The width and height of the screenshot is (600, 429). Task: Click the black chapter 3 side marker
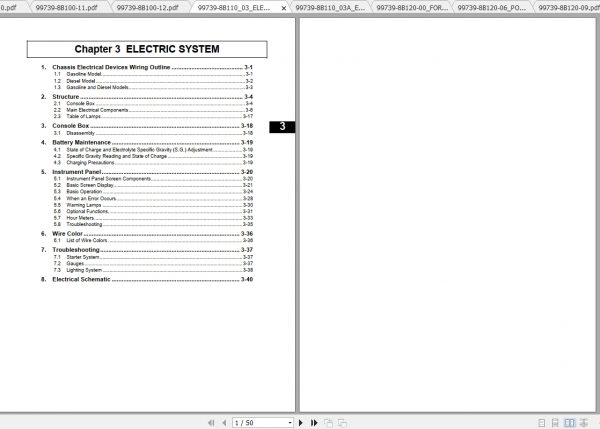[282, 127]
